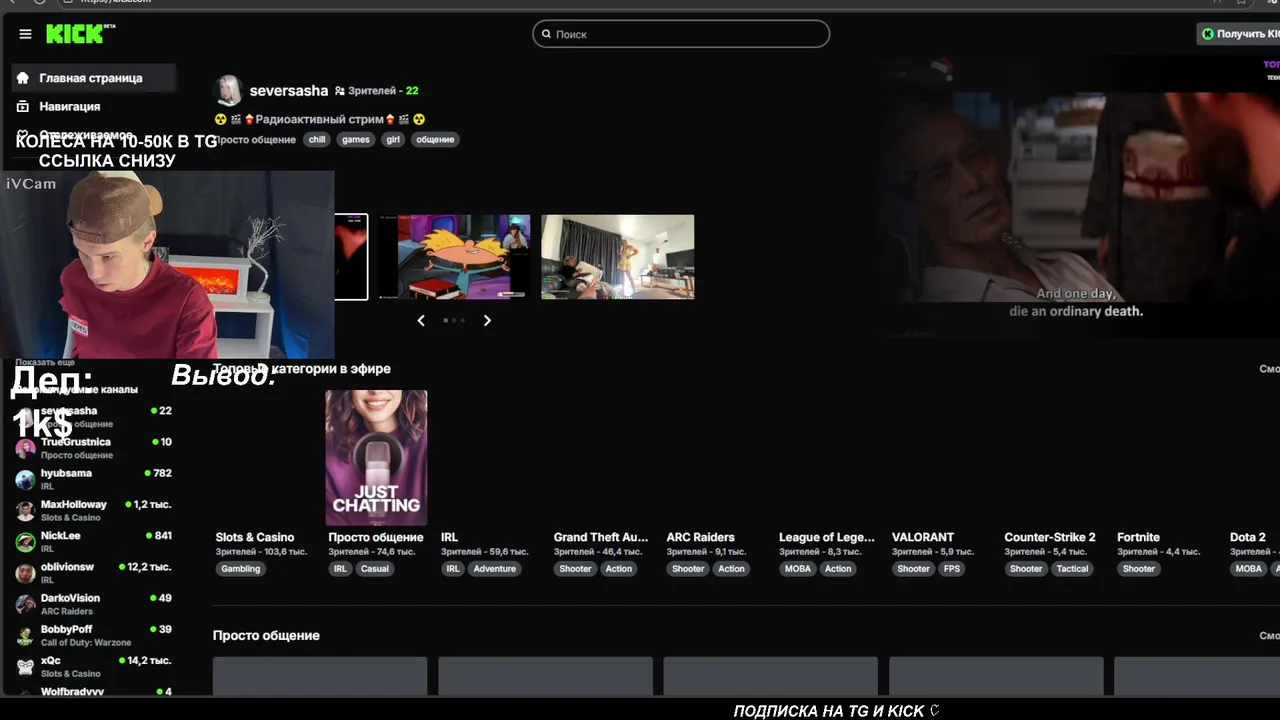
Task: Click the Casual tag
Action: tap(375, 569)
